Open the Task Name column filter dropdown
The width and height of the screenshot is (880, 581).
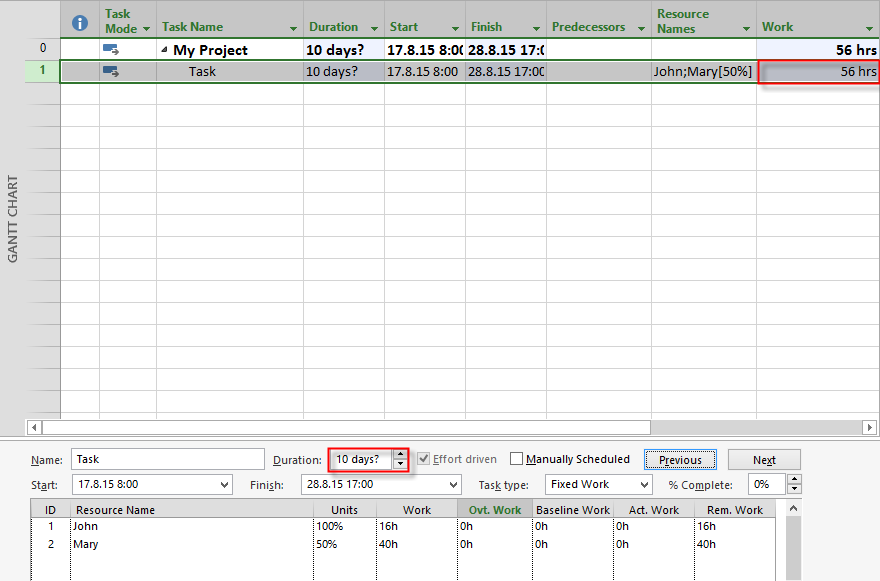(x=293, y=28)
